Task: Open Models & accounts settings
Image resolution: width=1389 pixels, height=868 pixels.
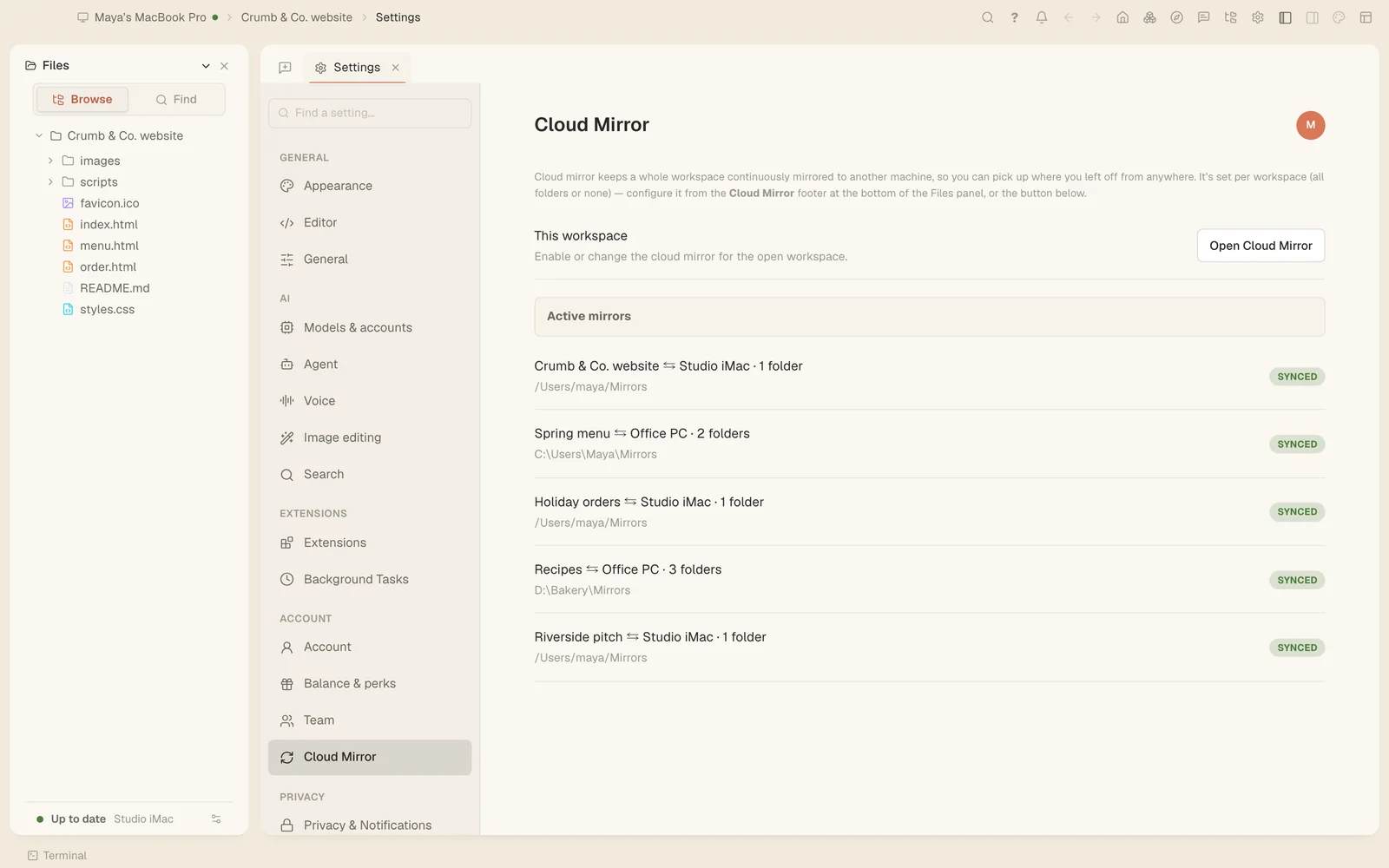Action: [370, 327]
